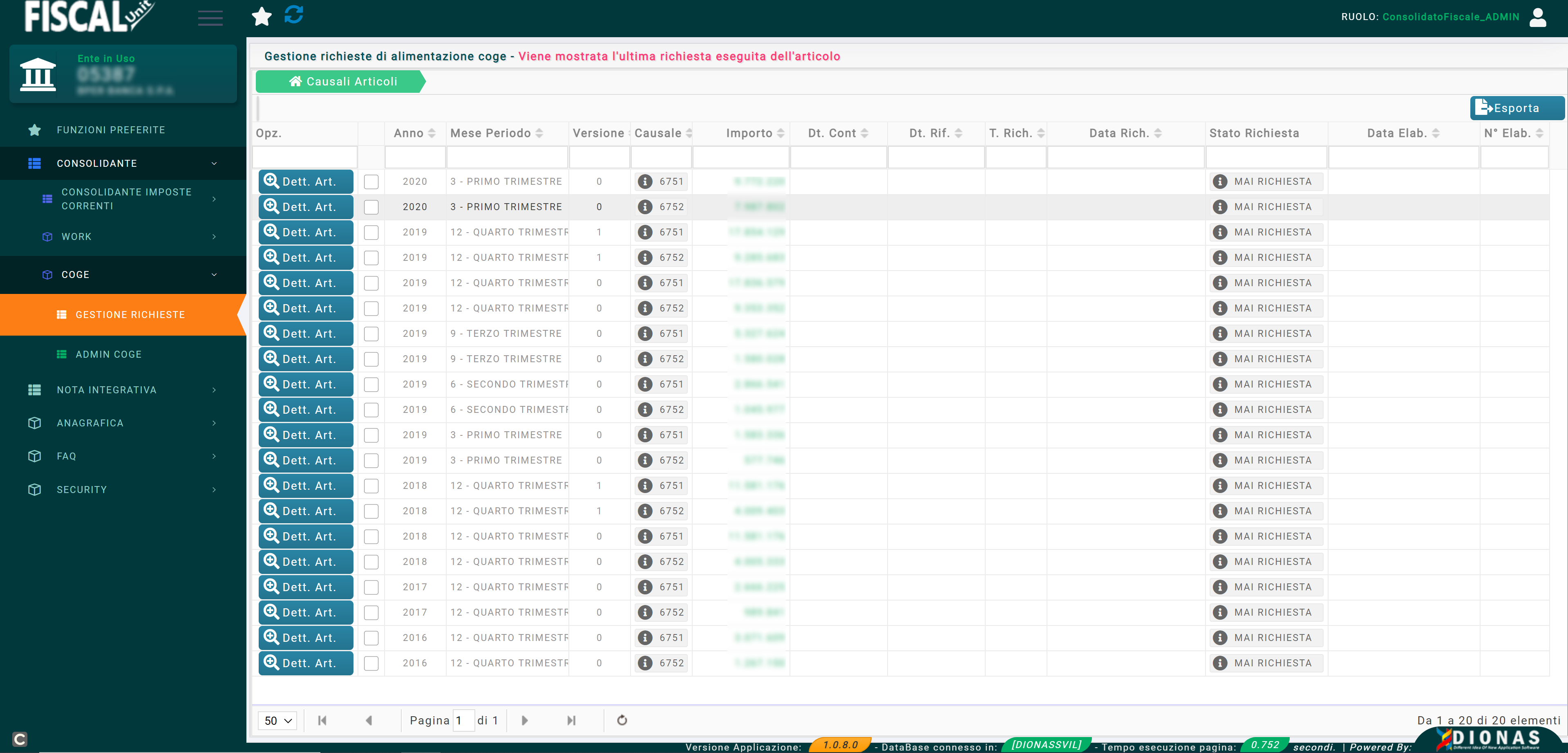Click the Causale filter input field

661,158
